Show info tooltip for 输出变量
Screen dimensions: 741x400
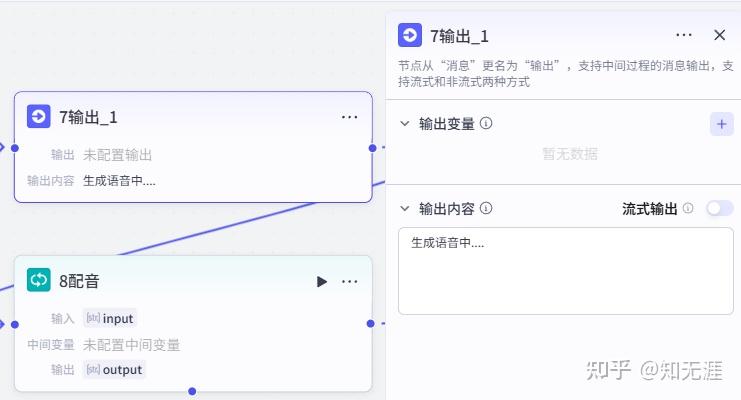tap(486, 123)
